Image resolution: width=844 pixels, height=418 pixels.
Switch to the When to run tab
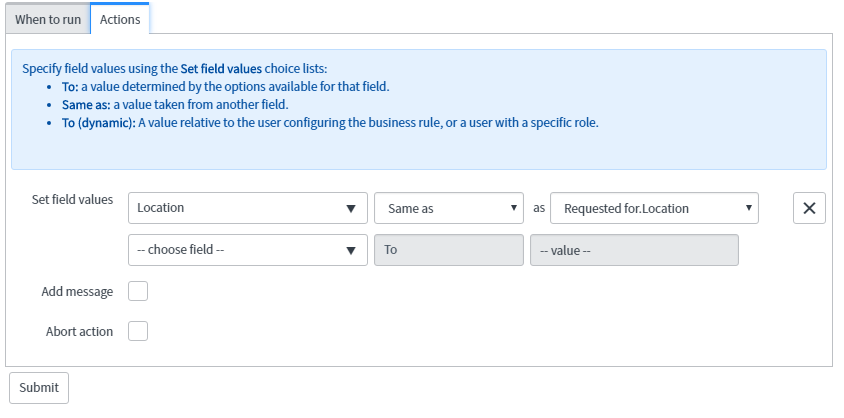coord(48,19)
